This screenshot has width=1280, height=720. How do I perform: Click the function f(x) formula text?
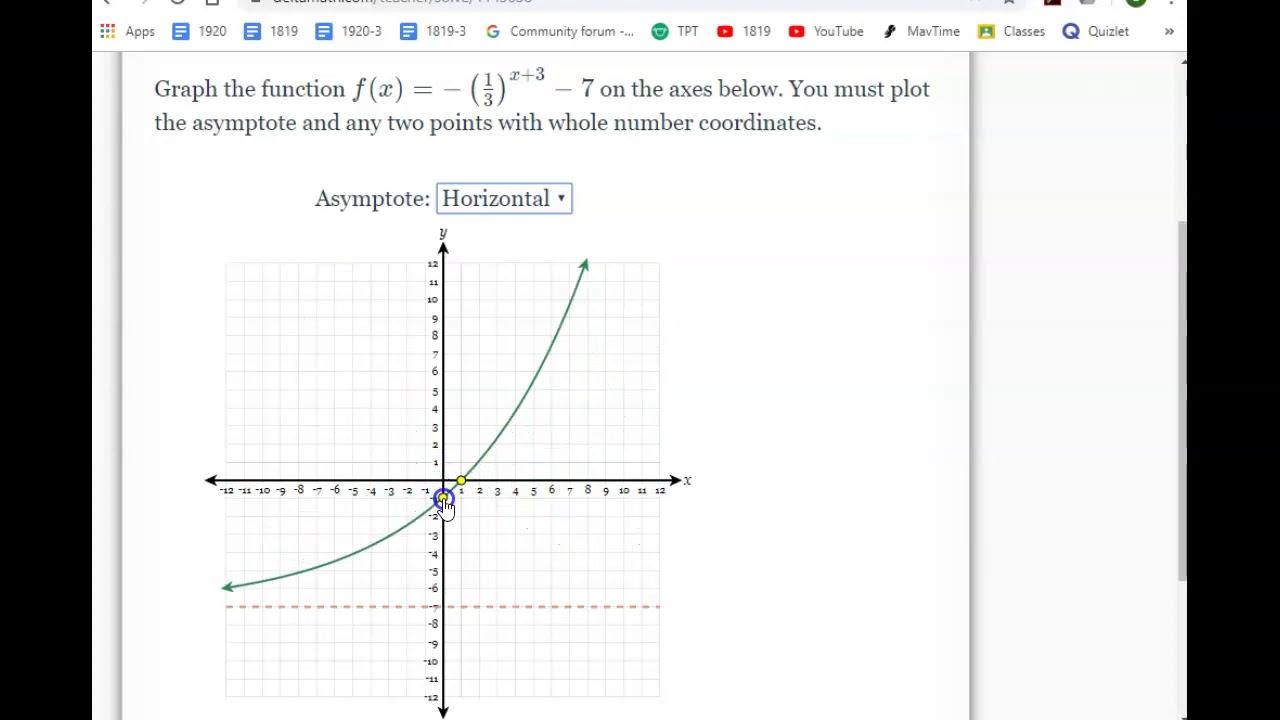pyautogui.click(x=473, y=89)
